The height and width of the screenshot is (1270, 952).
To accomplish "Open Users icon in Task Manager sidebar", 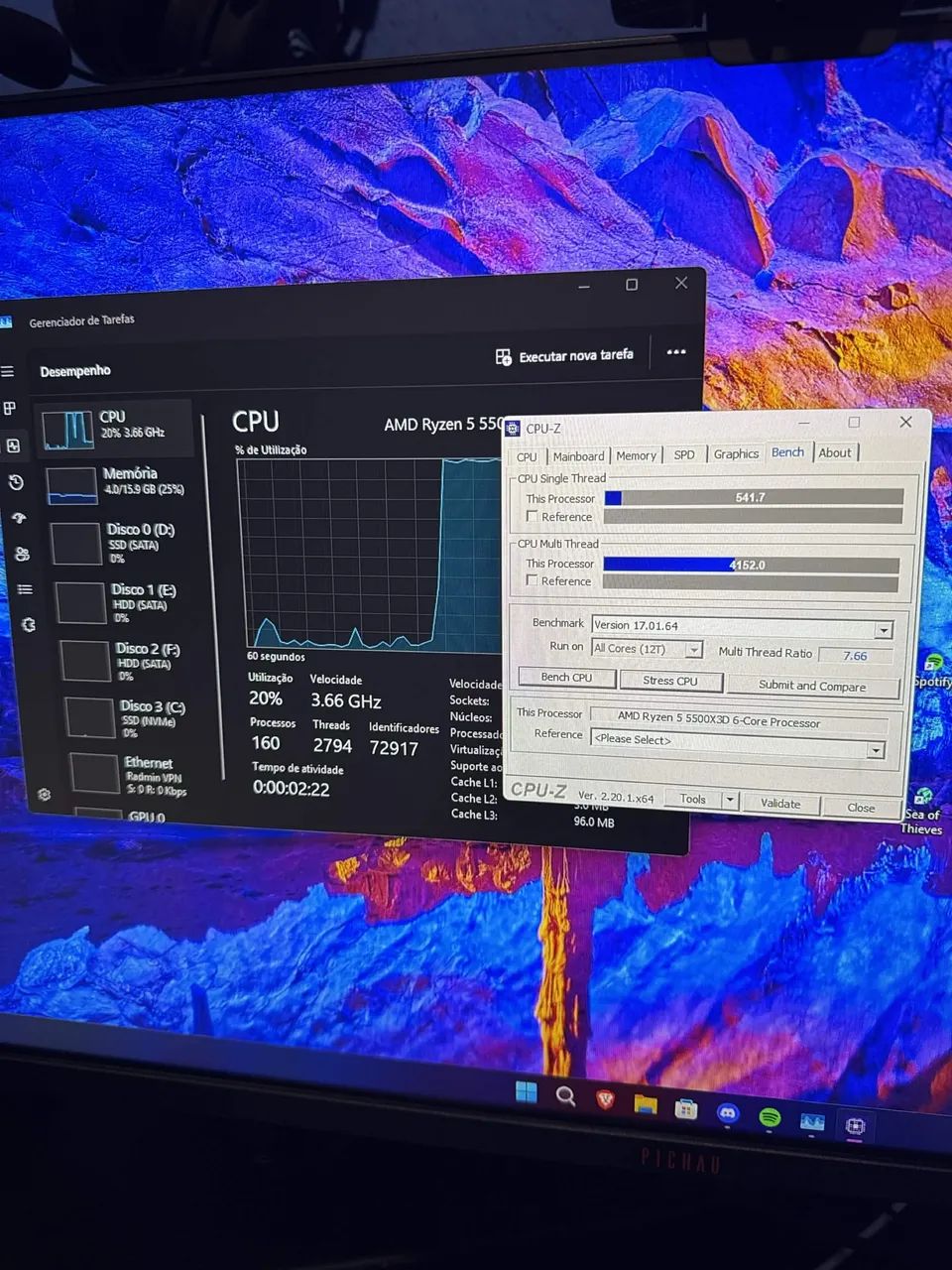I will (22, 554).
